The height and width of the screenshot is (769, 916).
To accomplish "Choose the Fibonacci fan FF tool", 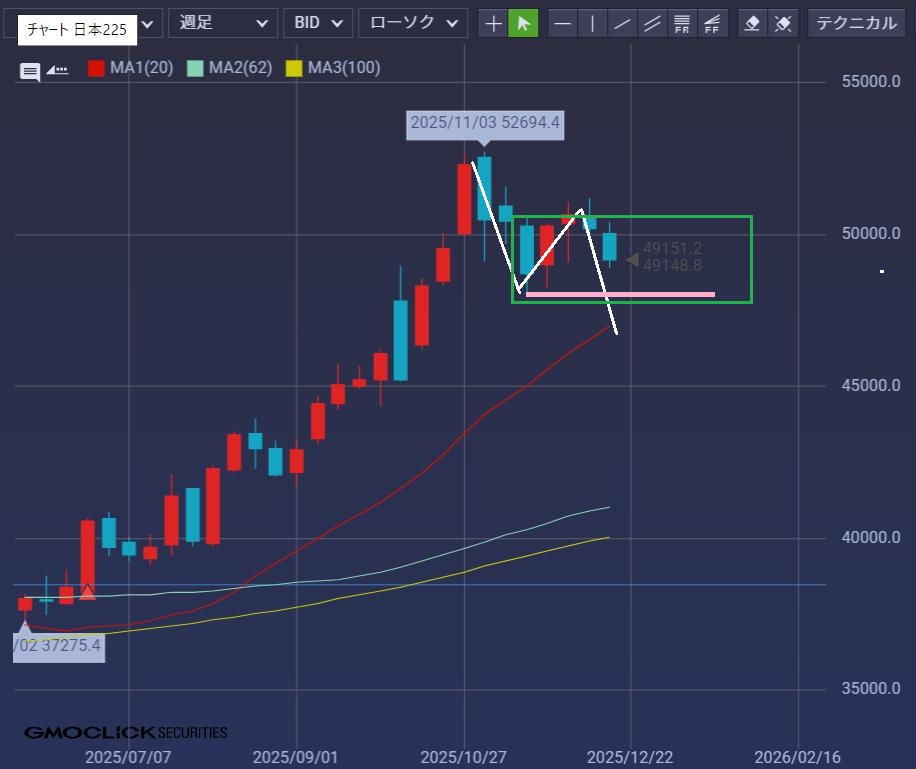I will [713, 23].
